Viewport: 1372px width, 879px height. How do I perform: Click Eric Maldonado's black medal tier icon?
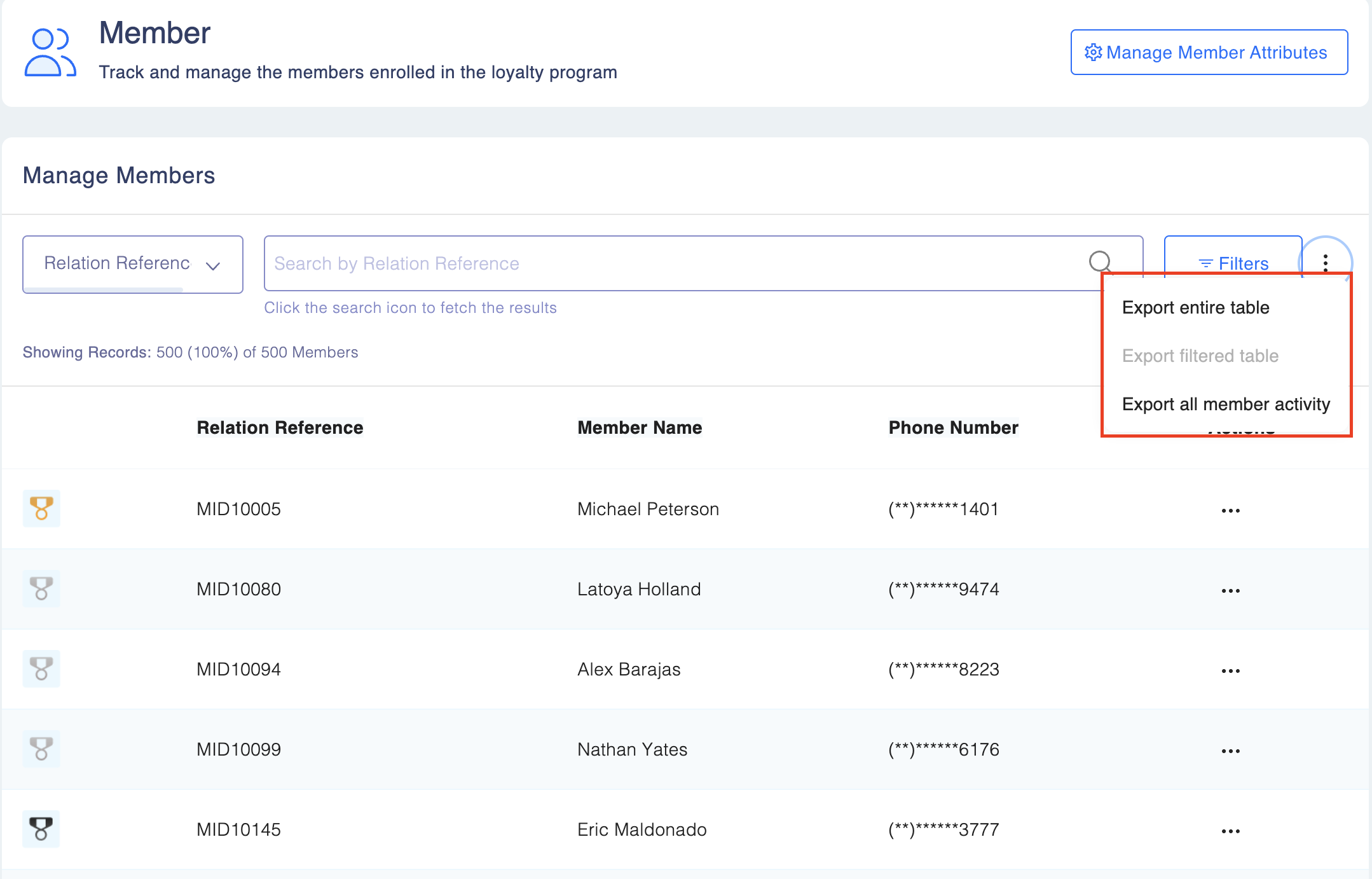41,829
